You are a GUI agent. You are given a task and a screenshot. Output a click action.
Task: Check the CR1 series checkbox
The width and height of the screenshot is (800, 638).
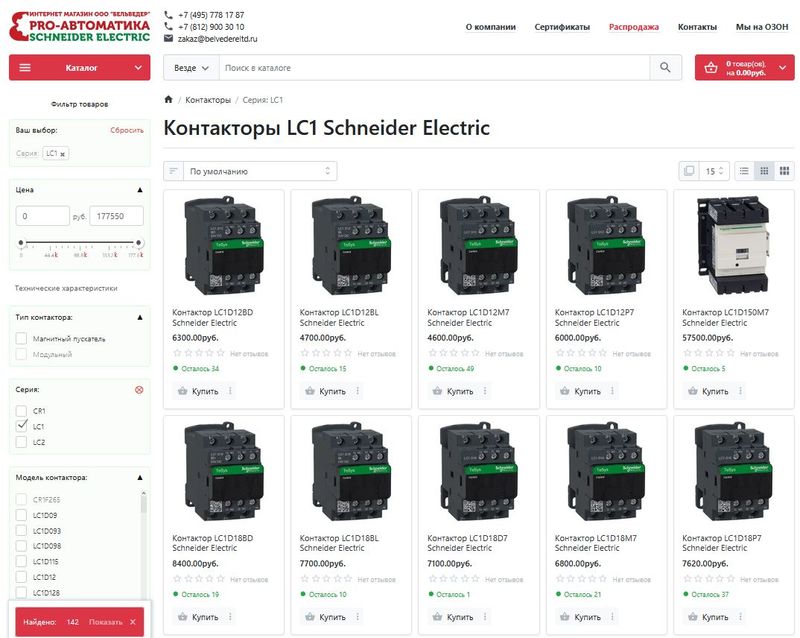tap(21, 411)
